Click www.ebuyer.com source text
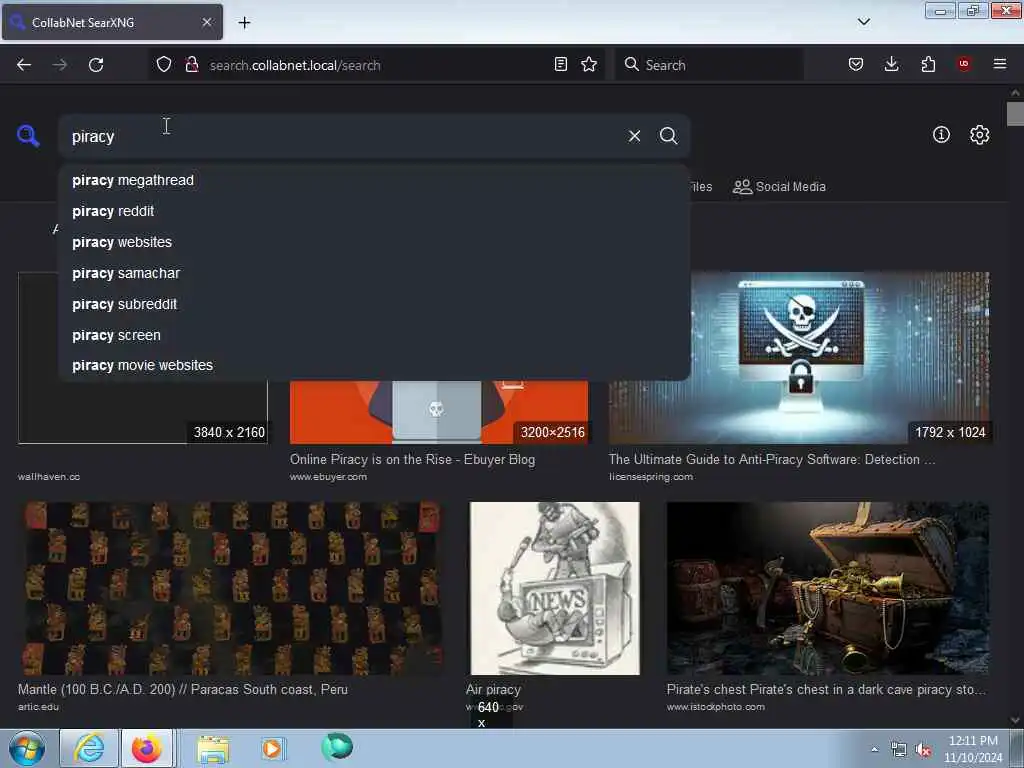1024x768 pixels. (328, 477)
